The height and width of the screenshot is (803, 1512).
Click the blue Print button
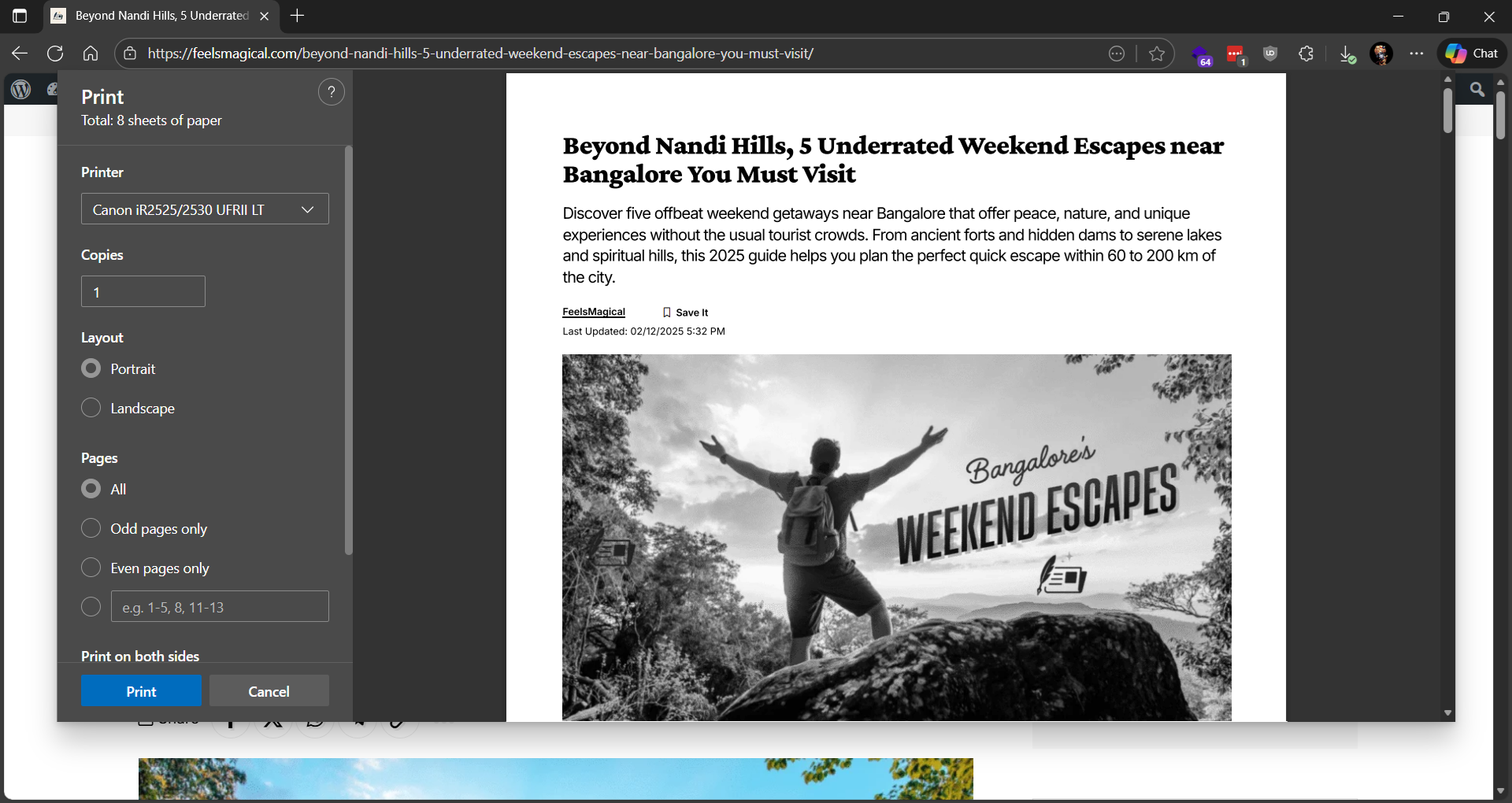141,691
